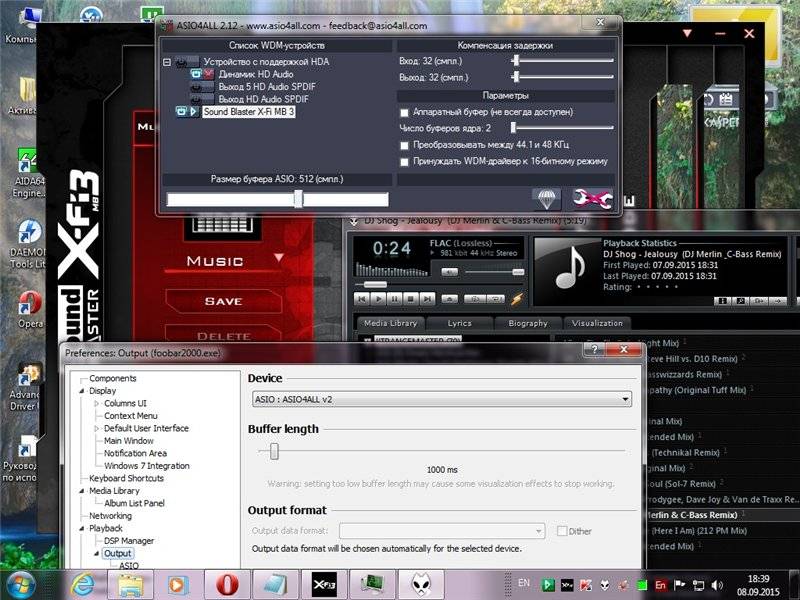800x600 pixels.
Task: Open Opera browser from taskbar
Action: (227, 585)
